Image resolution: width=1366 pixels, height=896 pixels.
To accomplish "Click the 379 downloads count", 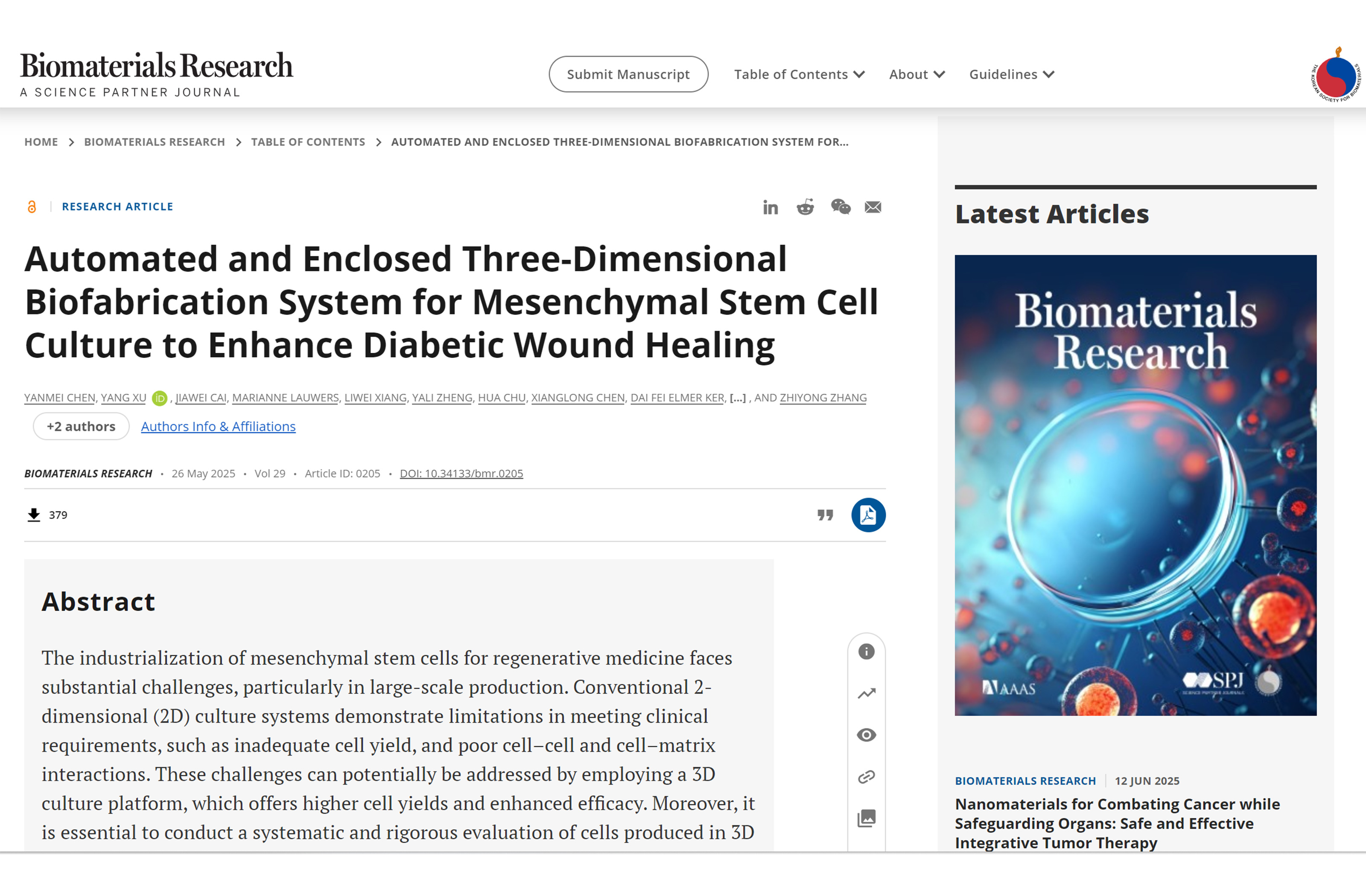I will click(58, 515).
